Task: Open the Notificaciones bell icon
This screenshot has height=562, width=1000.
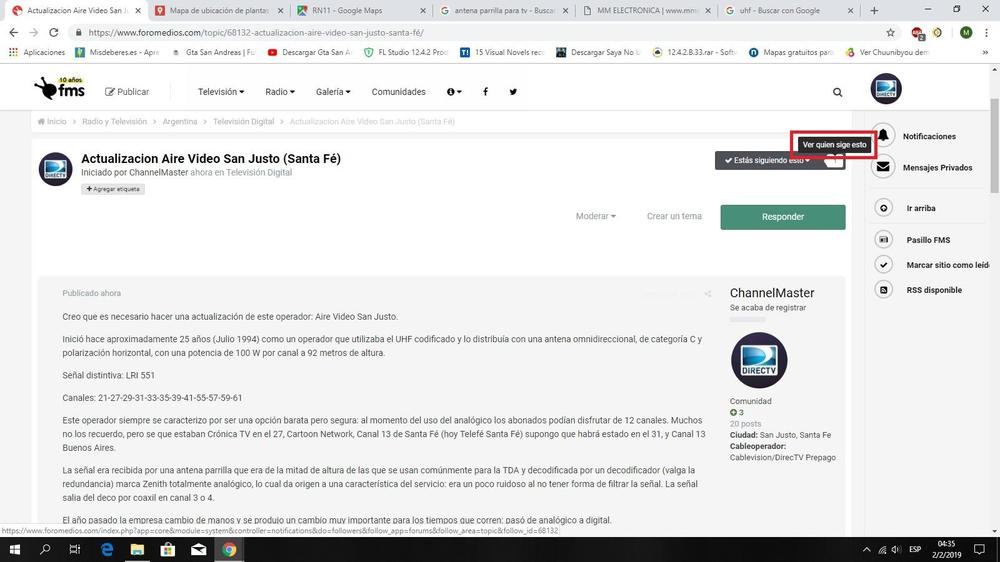Action: (x=883, y=136)
